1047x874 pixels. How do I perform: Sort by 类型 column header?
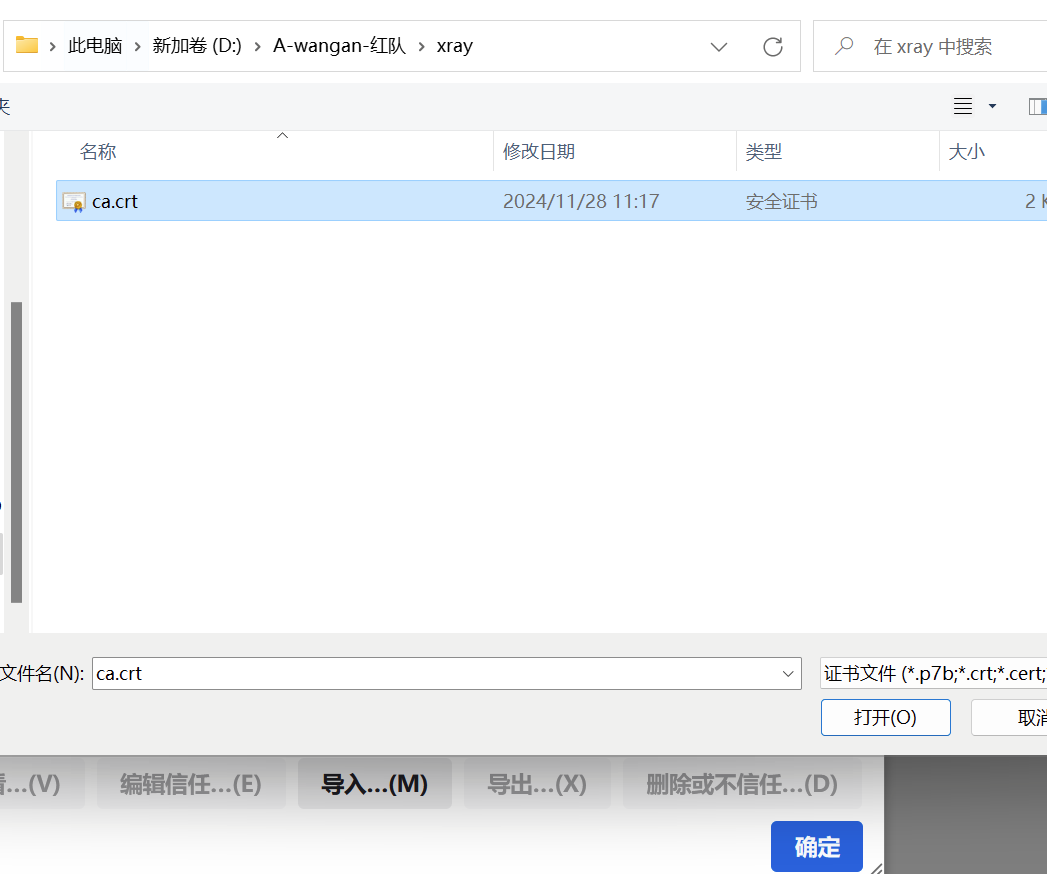763,152
